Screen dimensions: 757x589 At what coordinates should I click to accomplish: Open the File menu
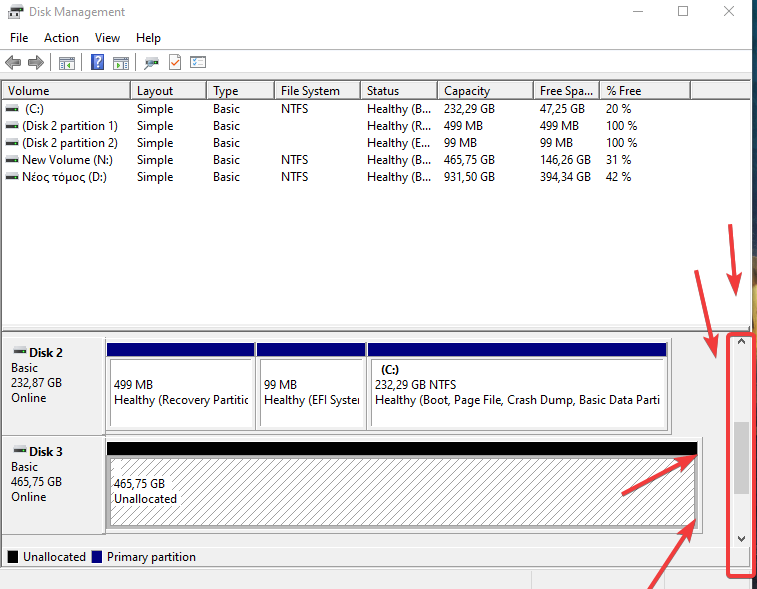[x=19, y=38]
